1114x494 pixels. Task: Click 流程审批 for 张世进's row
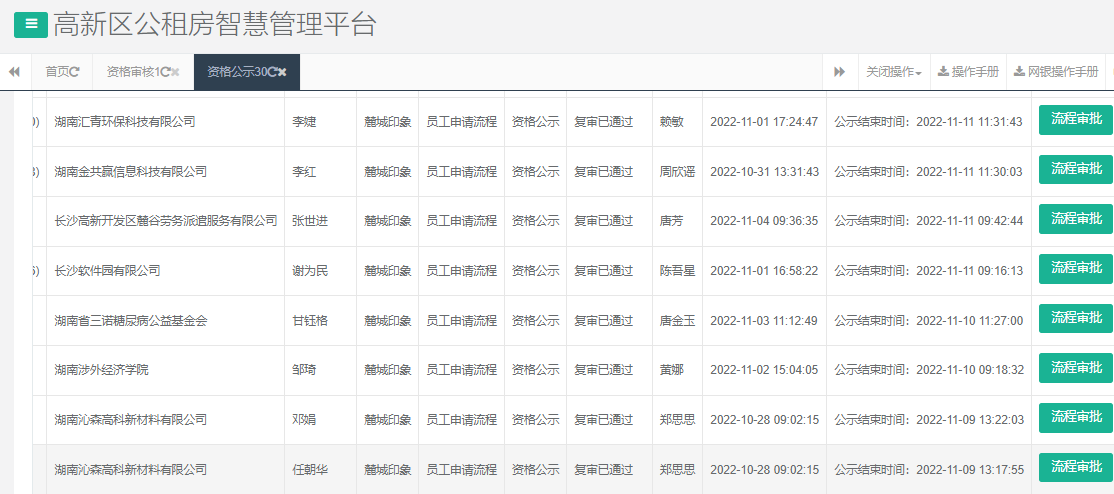point(1076,219)
